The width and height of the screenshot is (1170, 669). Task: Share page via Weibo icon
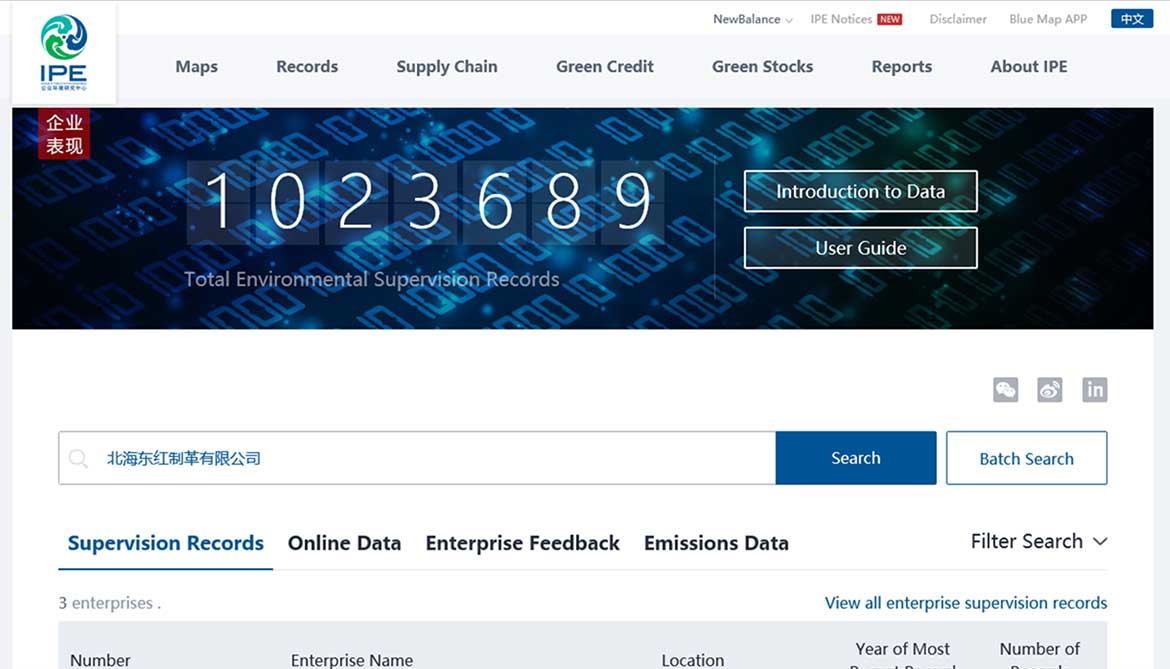1049,390
